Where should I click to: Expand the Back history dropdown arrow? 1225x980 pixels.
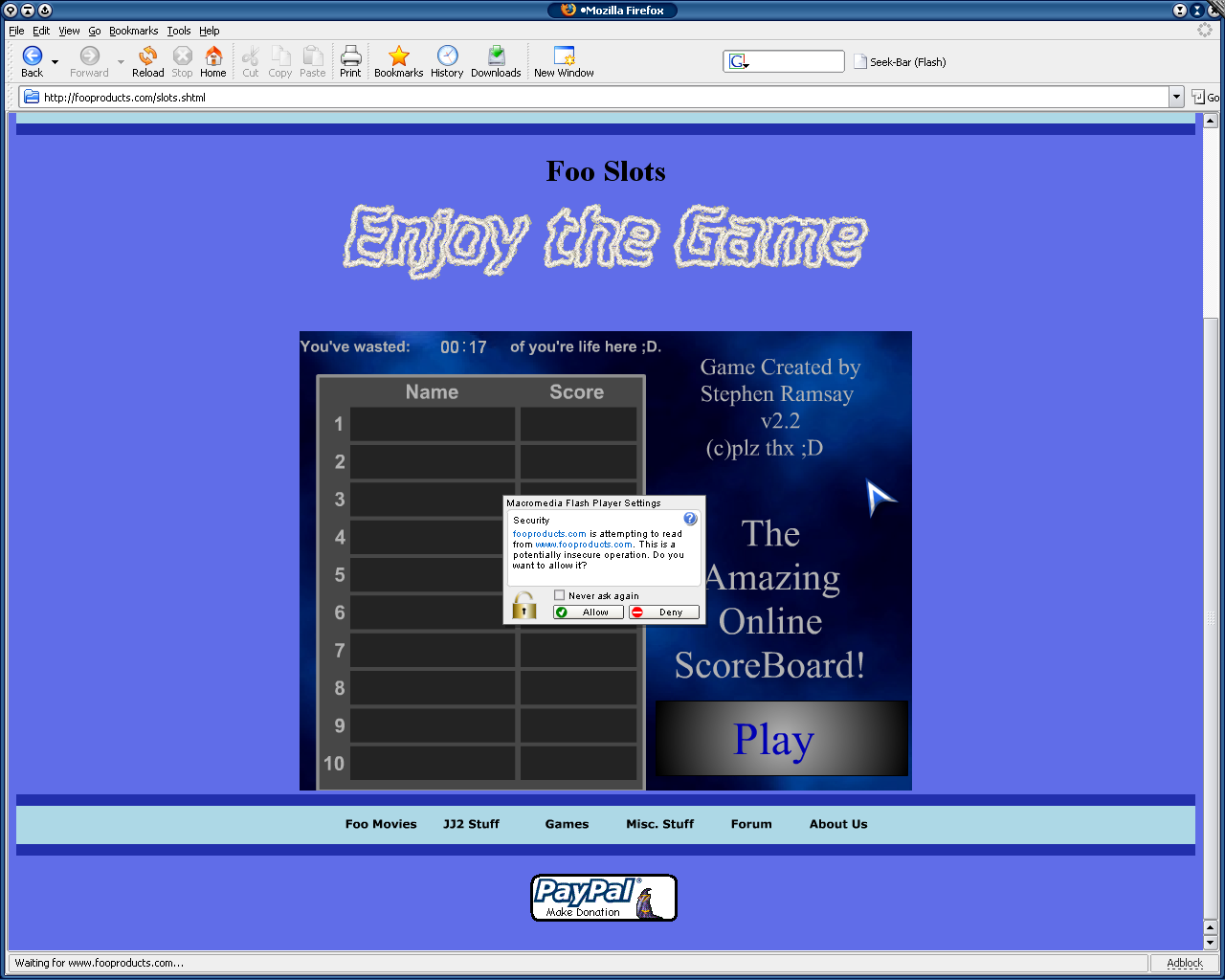55,62
